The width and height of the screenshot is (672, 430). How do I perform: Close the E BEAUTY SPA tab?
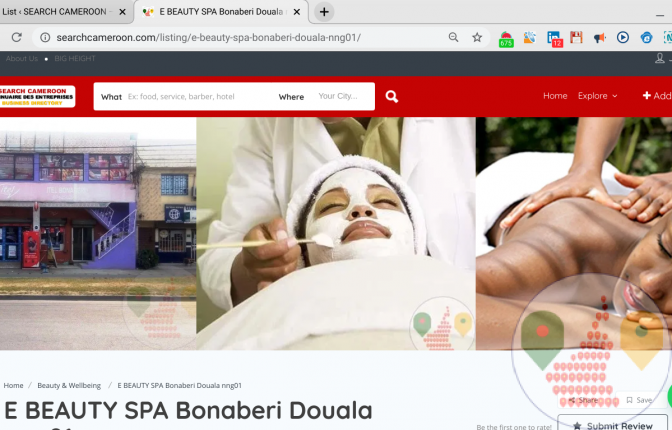(297, 12)
